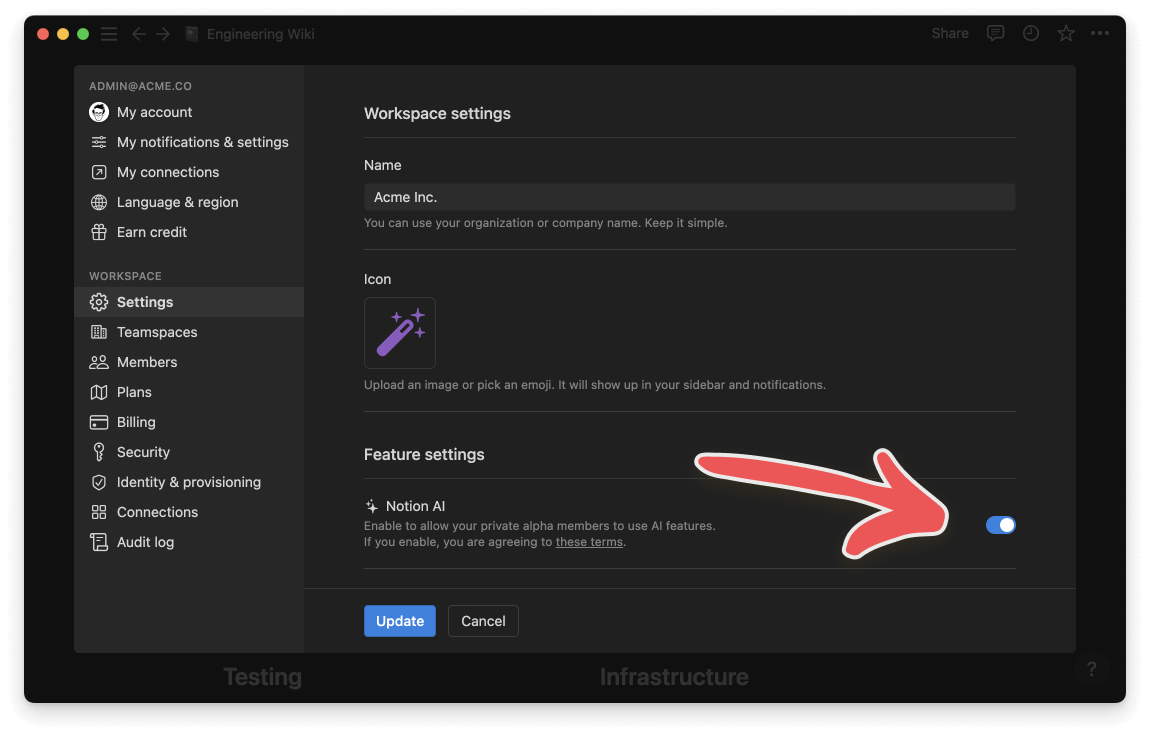Click the Earn credit gift icon
Screen dimensions: 1150x736
(x=99, y=232)
